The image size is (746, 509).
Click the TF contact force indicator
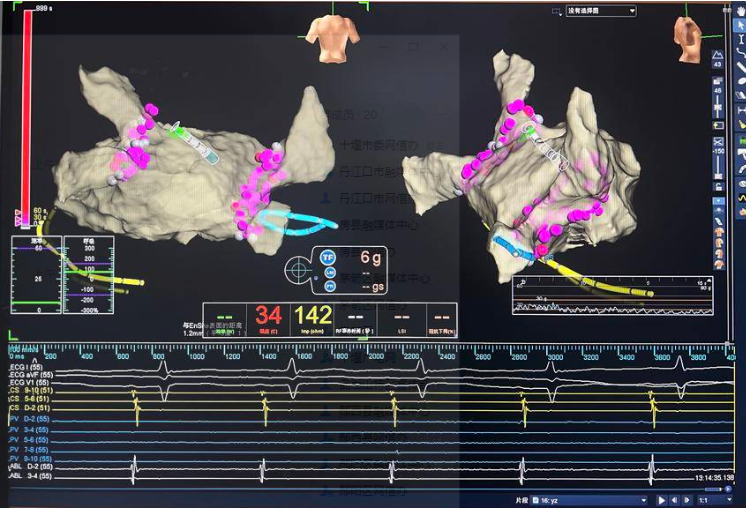(x=328, y=257)
